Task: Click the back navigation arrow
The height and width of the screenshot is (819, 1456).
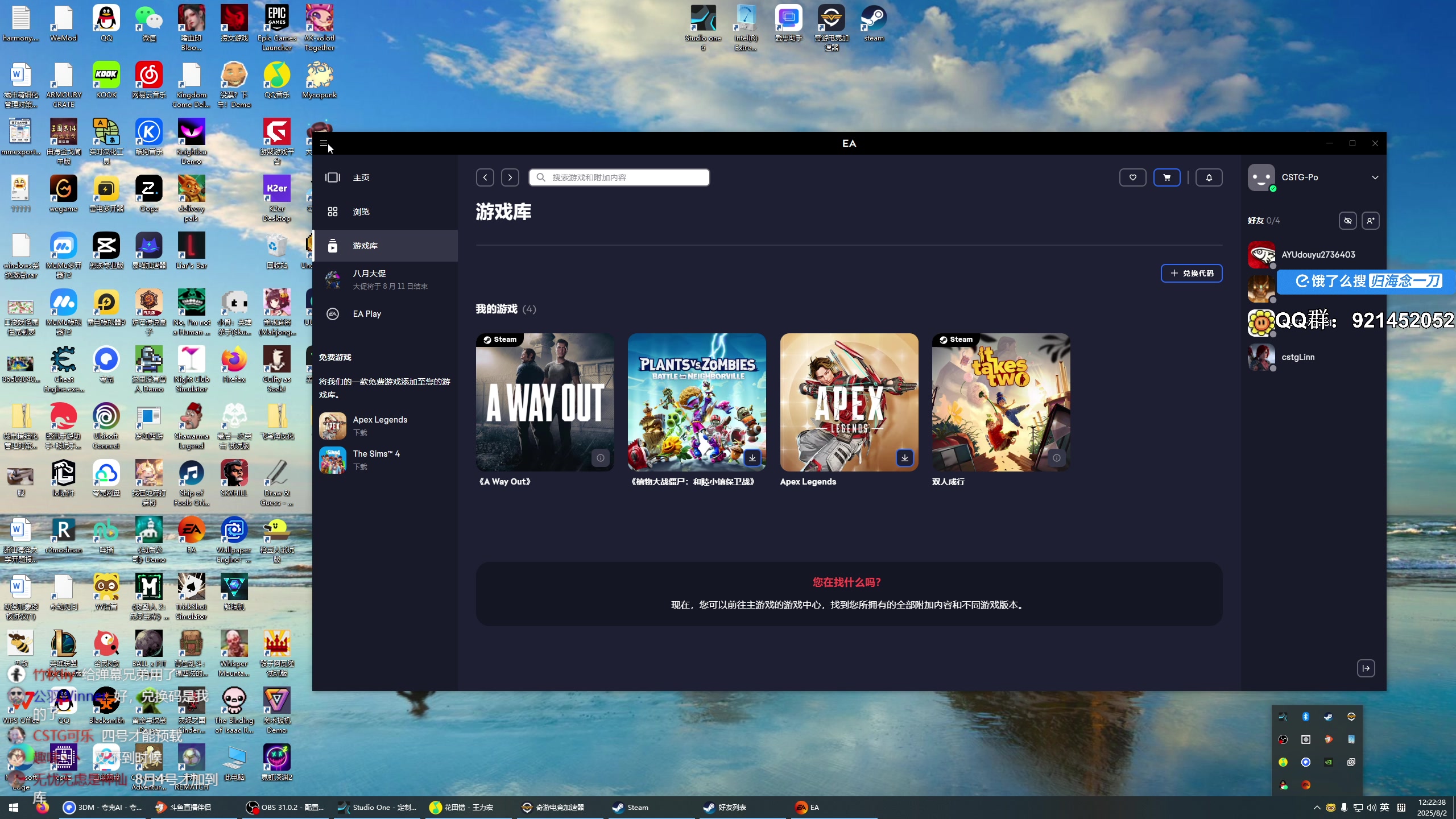Action: [485, 177]
